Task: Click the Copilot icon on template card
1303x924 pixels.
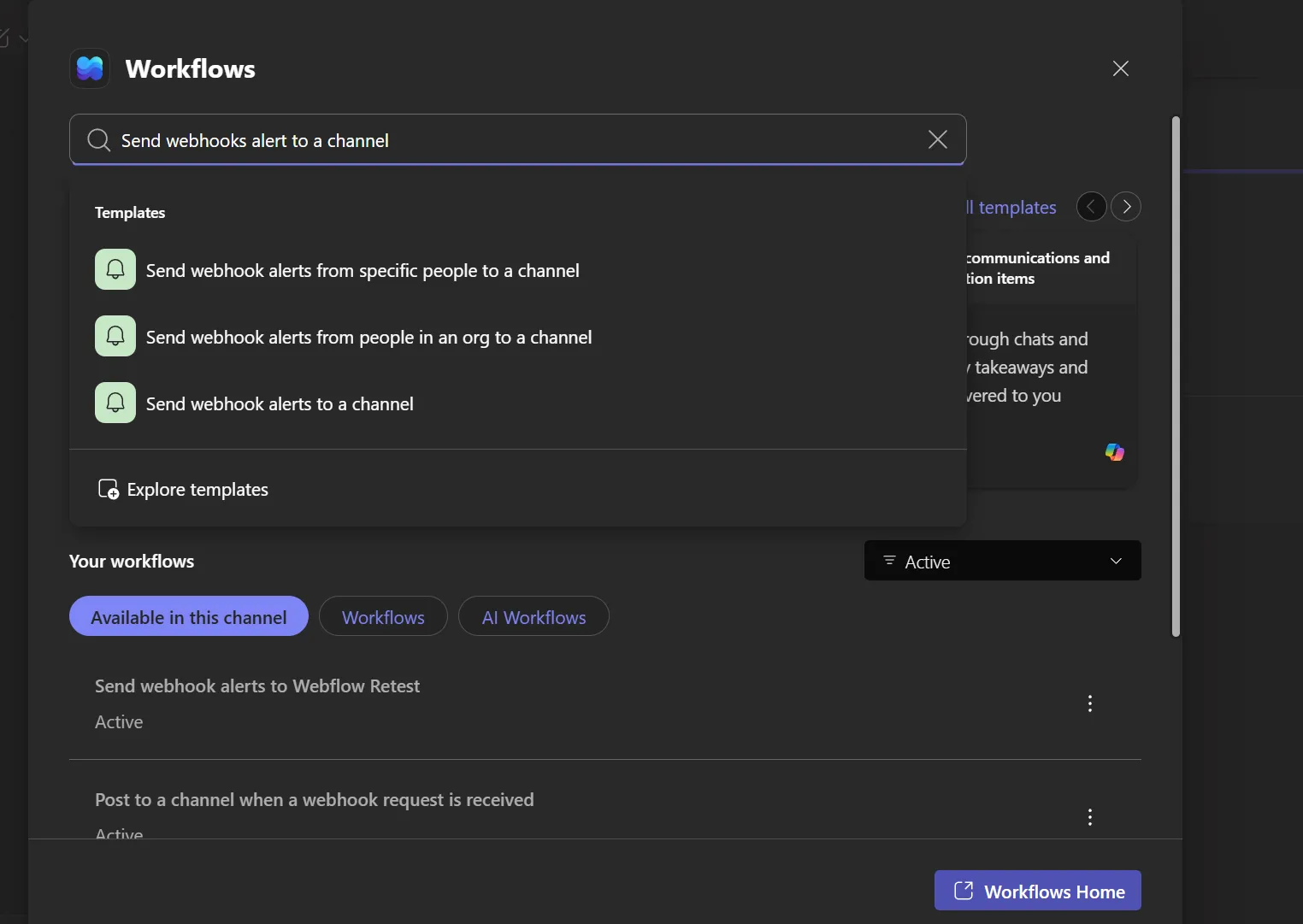Action: click(x=1115, y=452)
